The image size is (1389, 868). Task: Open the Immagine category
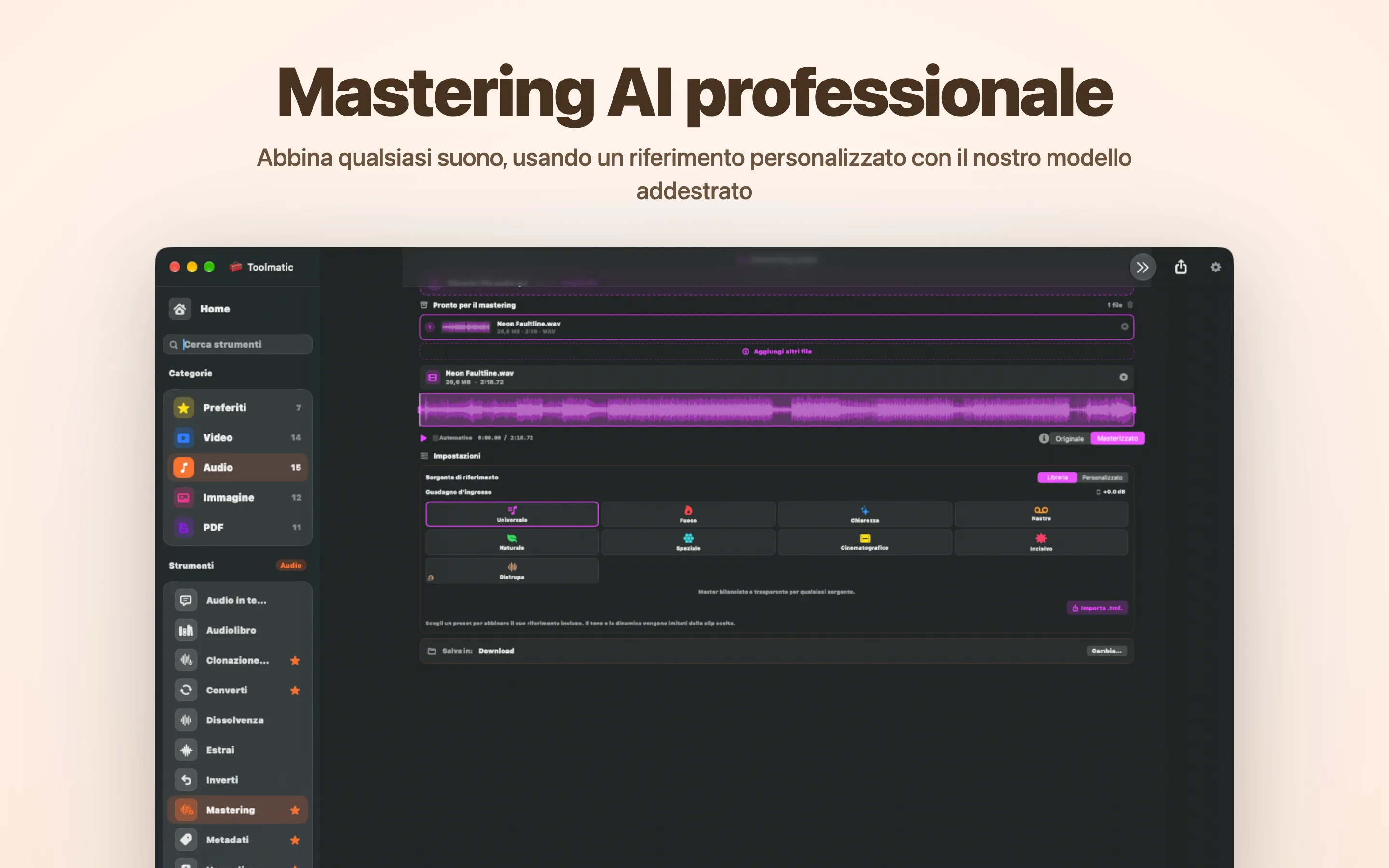[x=238, y=497]
